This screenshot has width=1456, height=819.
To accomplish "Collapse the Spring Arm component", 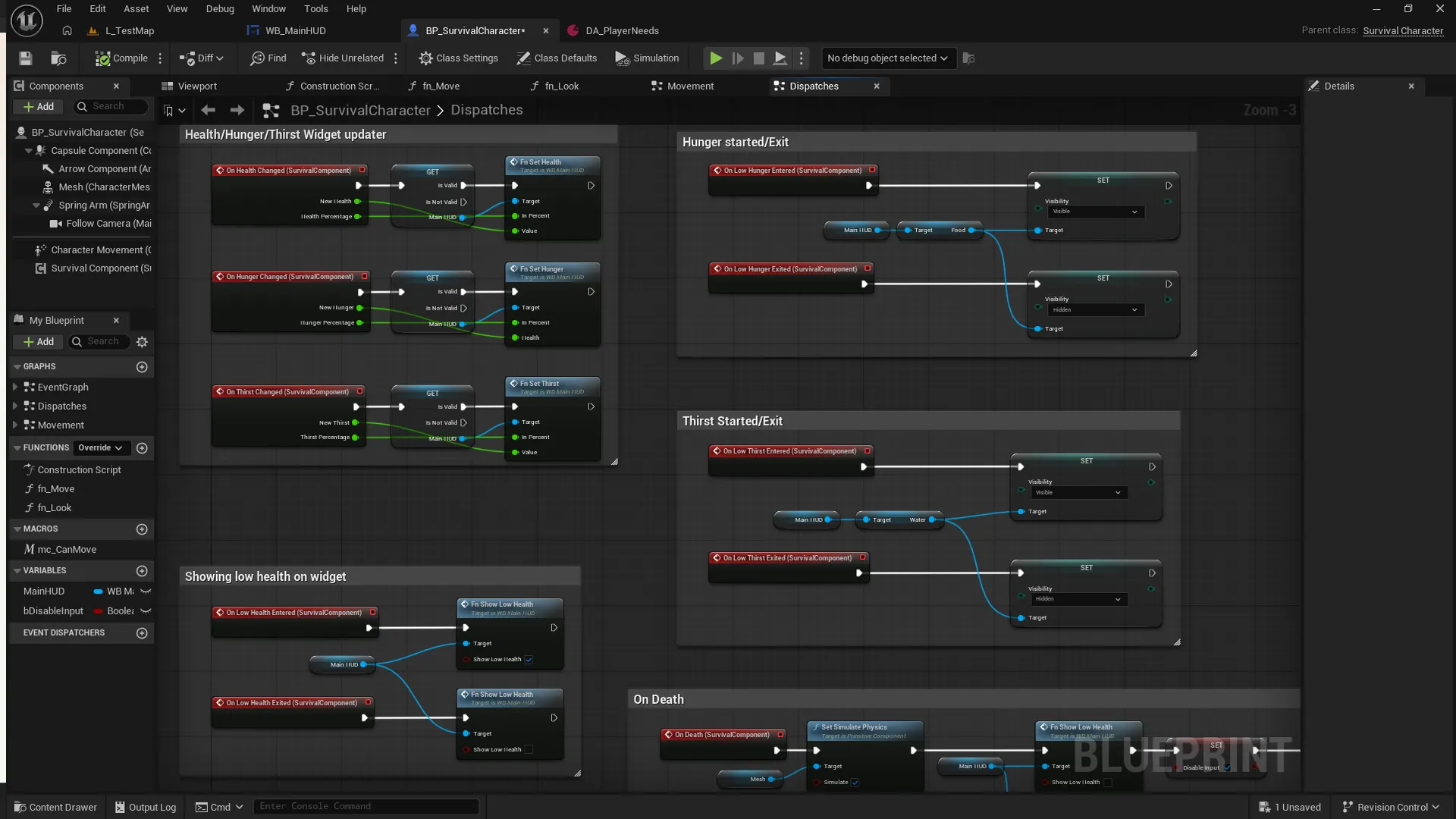I will pos(36,206).
